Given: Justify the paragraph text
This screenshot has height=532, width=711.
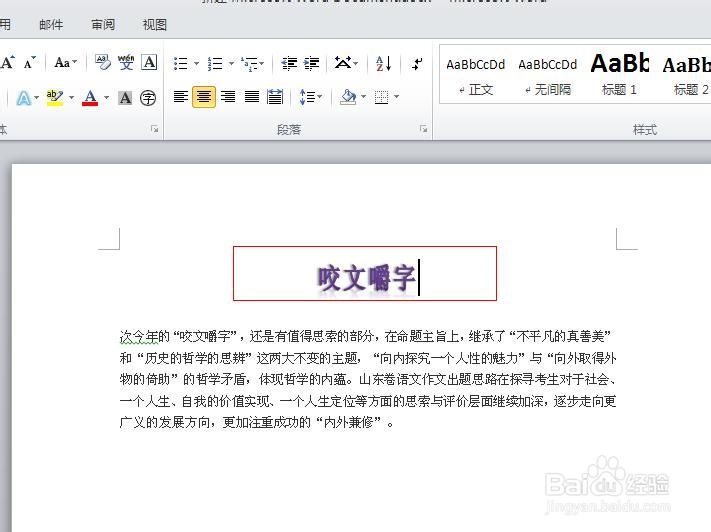Looking at the screenshot, I should coord(252,97).
